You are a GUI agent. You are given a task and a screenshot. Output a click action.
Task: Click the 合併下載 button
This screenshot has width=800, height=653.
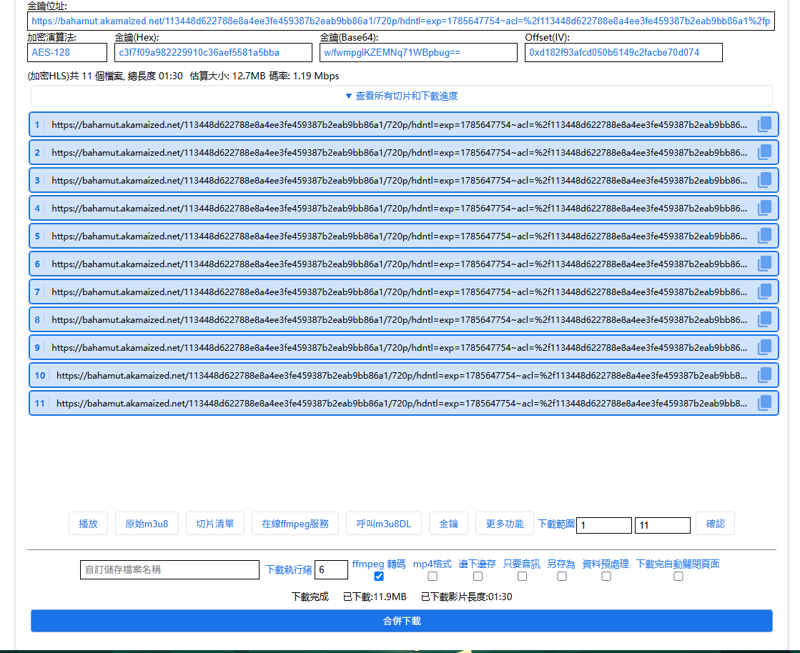(x=402, y=621)
